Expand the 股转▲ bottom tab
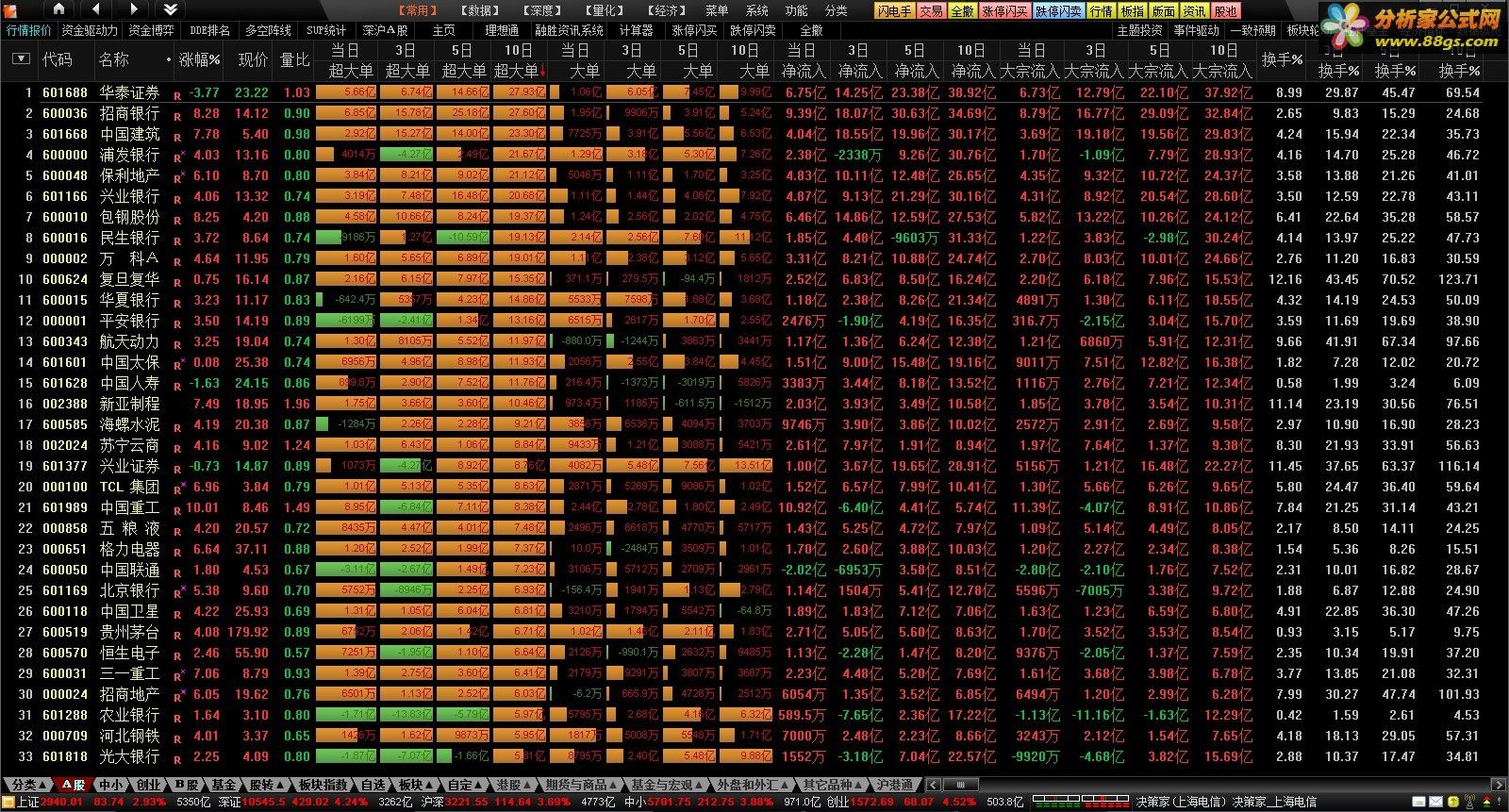This screenshot has width=1509, height=812. pos(266,785)
